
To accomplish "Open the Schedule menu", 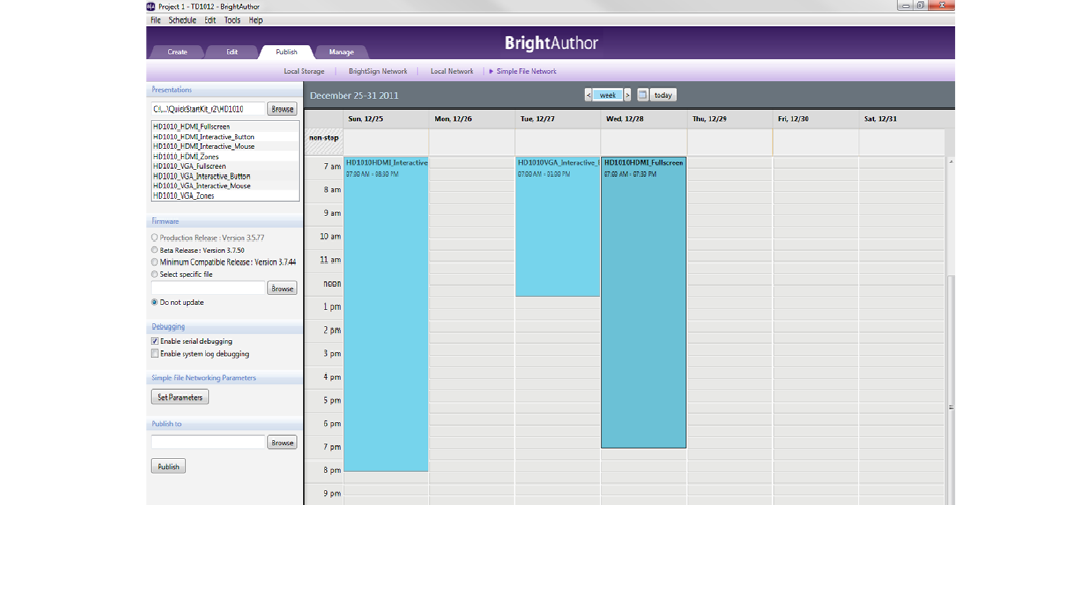I will pos(183,20).
